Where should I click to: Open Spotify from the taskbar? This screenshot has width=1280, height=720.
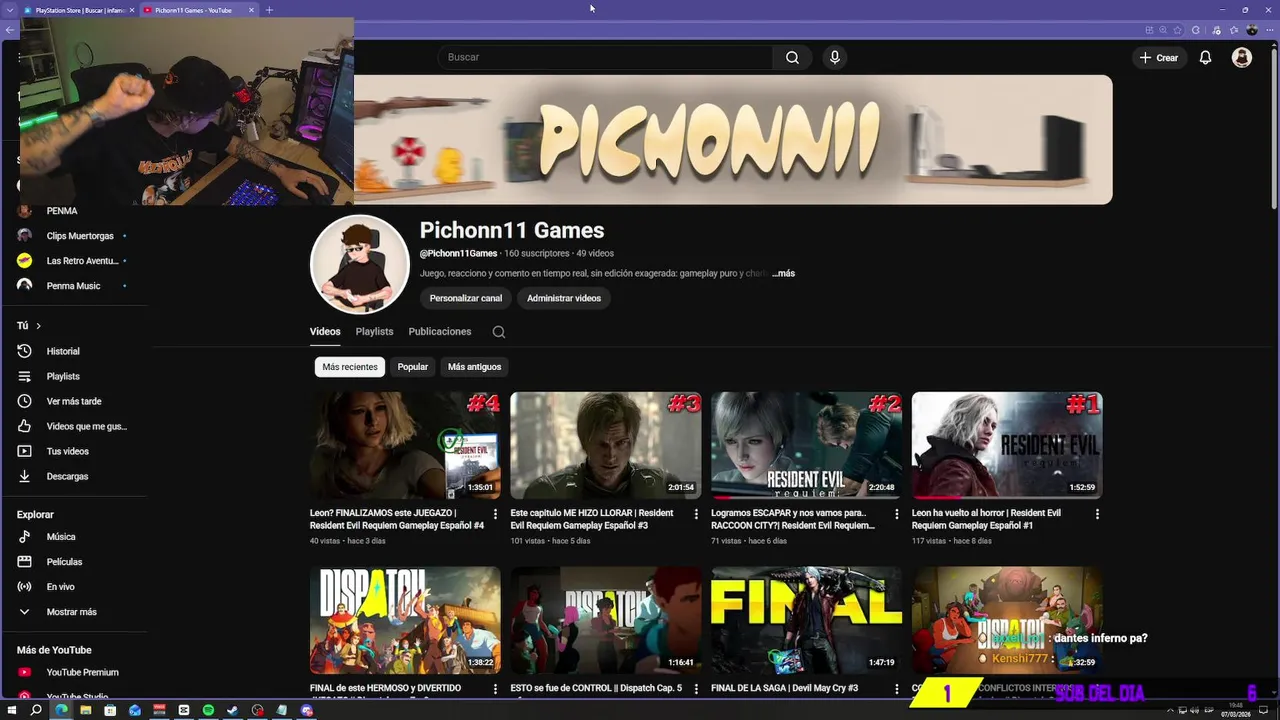(x=208, y=710)
